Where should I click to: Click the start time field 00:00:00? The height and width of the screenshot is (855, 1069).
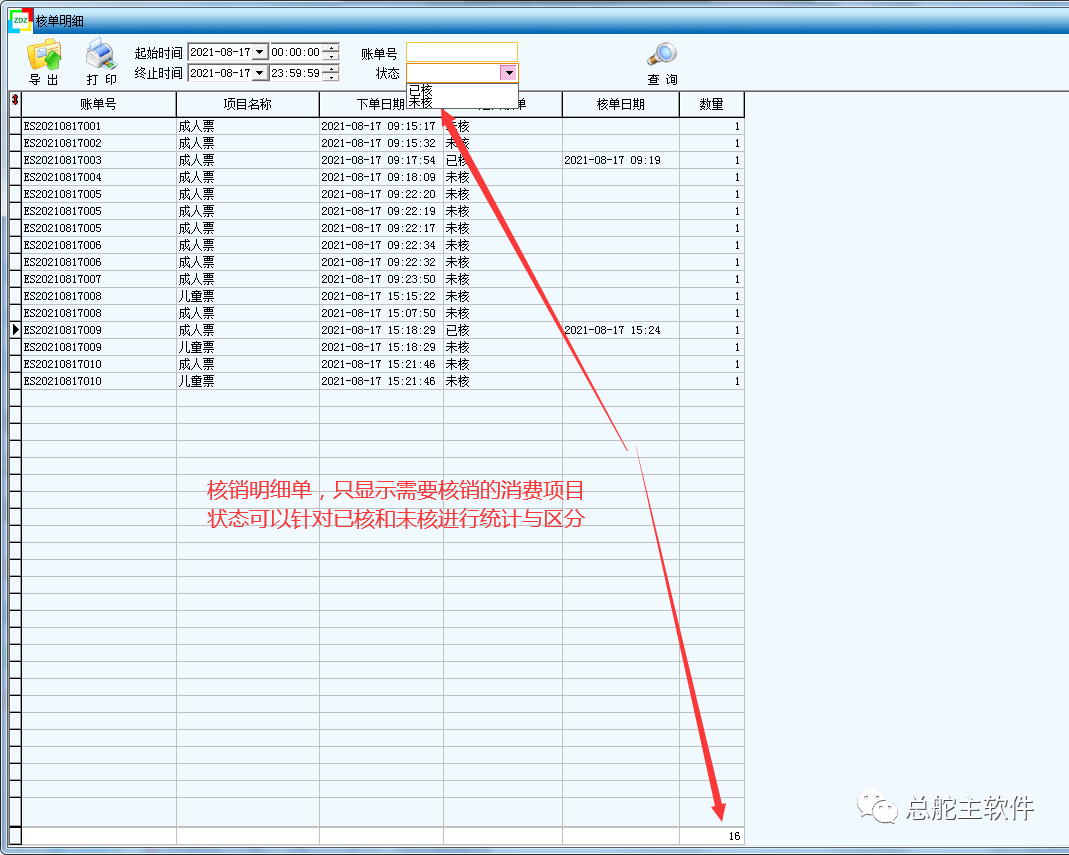pyautogui.click(x=296, y=52)
